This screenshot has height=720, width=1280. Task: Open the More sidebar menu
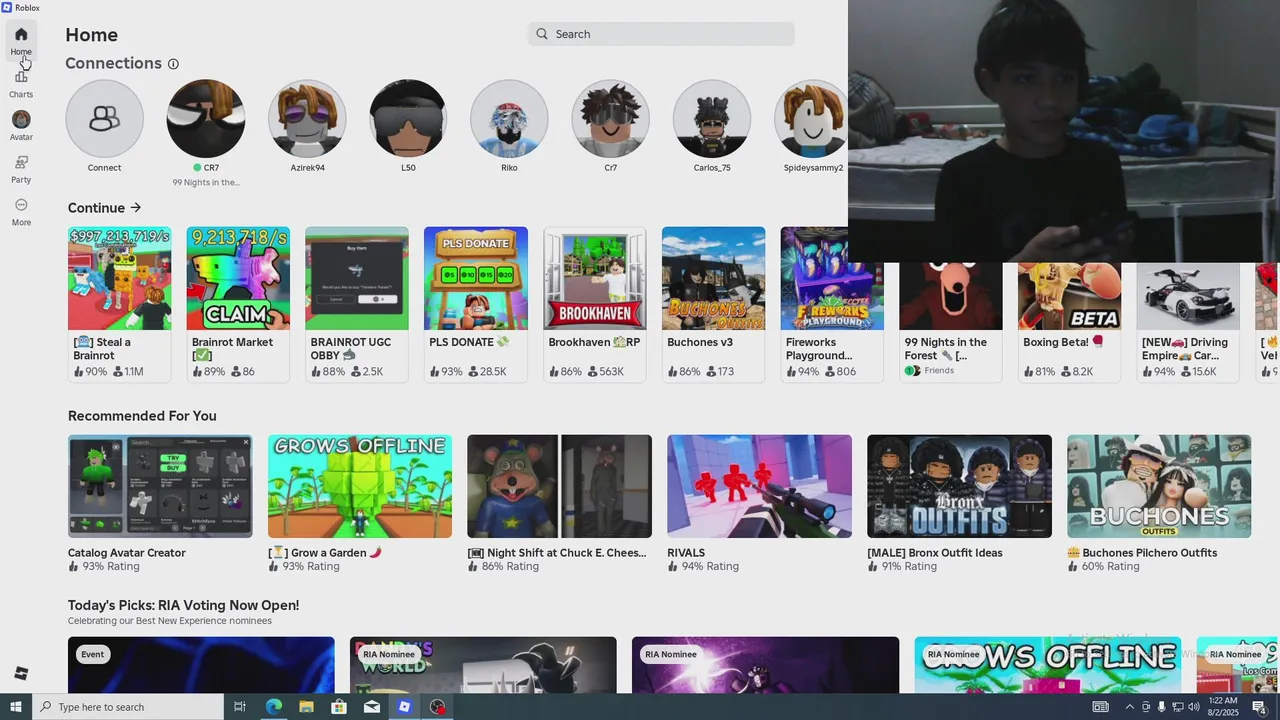point(21,212)
